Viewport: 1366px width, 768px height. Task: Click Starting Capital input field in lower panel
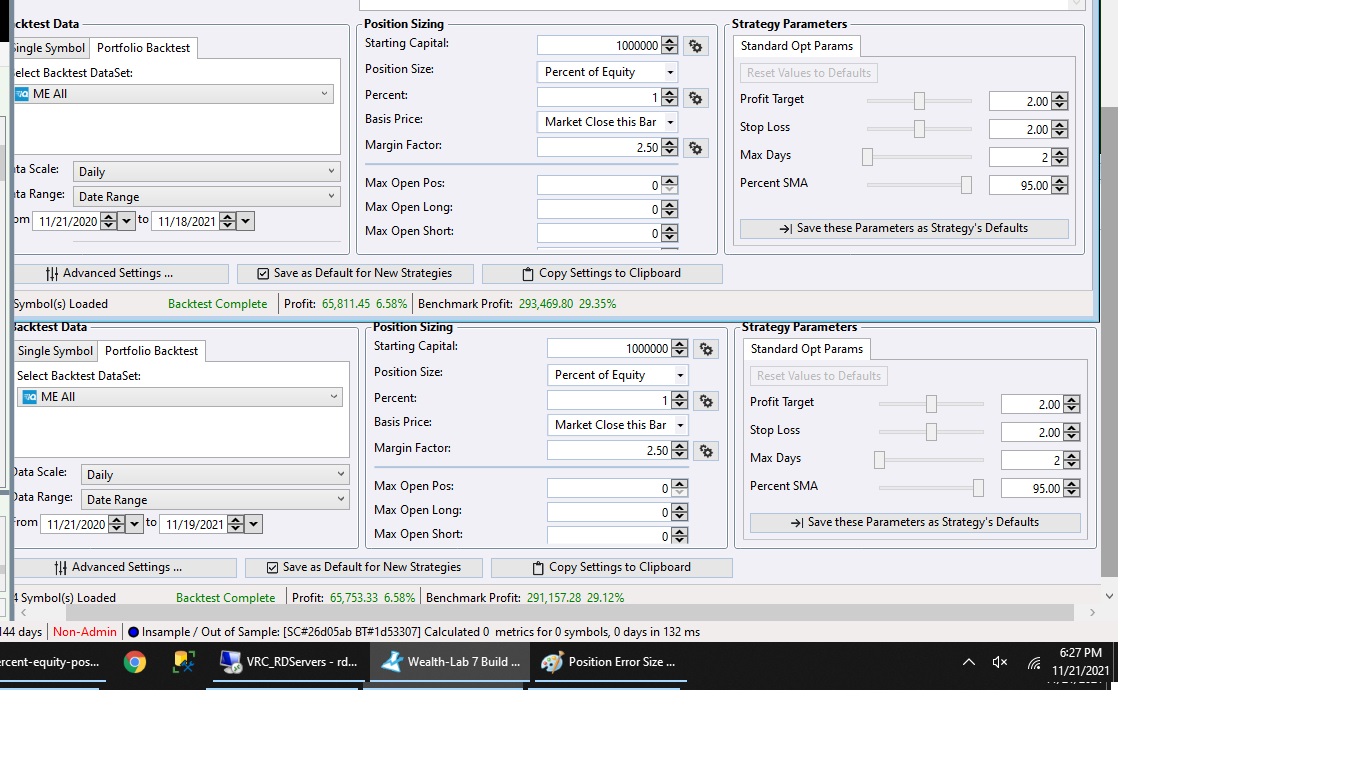click(x=608, y=349)
